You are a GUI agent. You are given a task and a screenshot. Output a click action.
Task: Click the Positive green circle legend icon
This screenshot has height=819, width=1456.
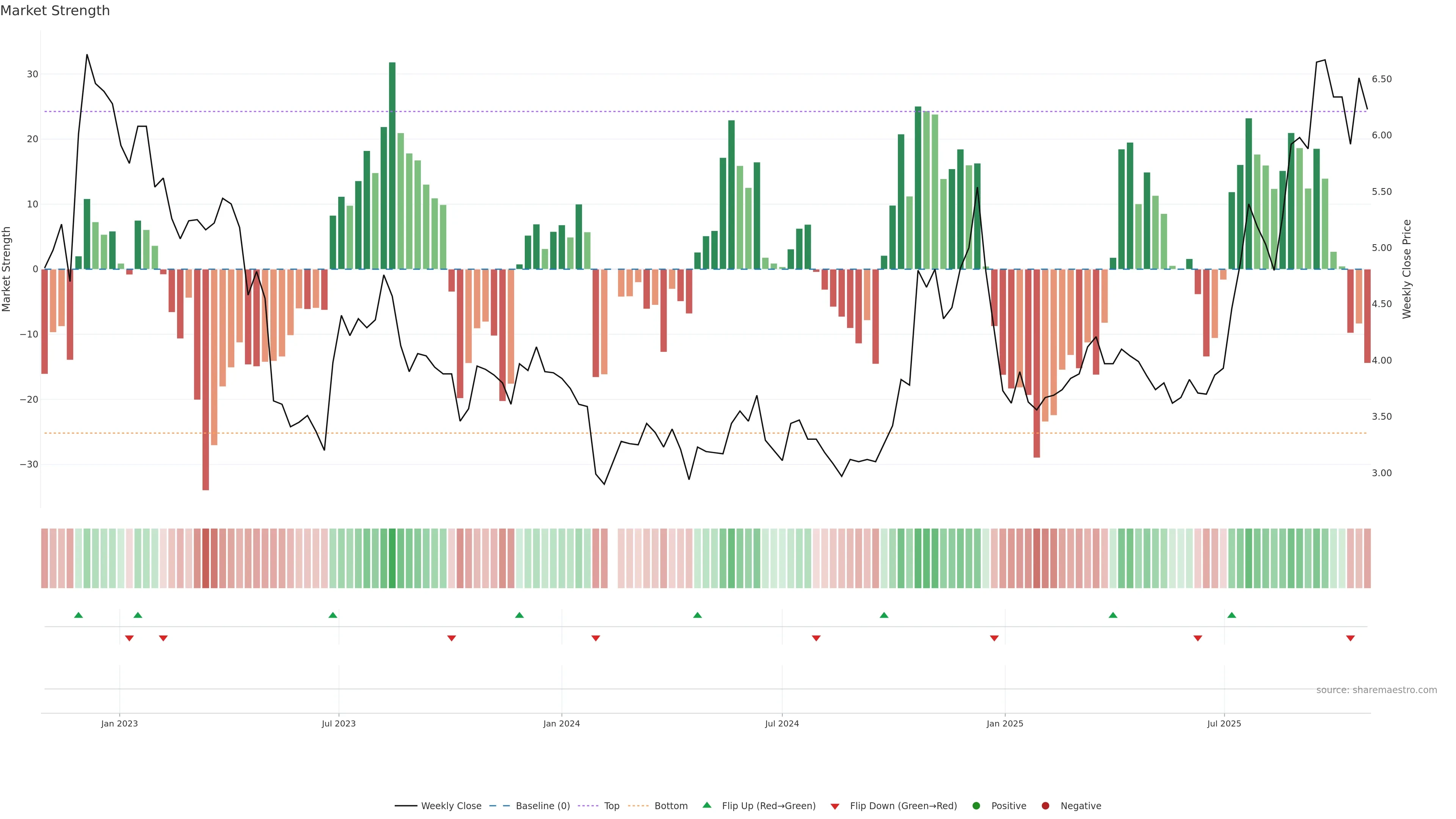click(976, 806)
